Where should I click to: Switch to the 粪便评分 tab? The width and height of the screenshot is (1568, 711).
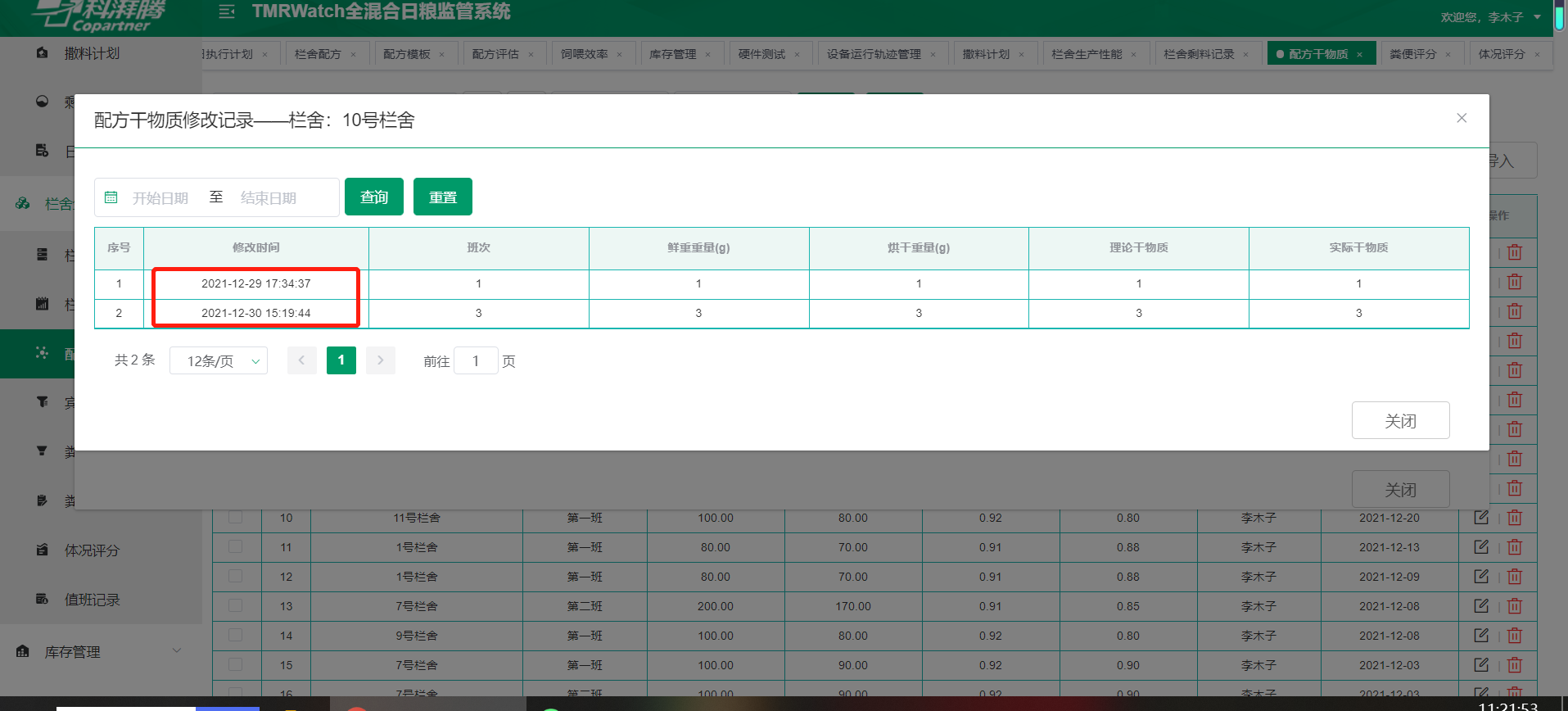click(x=1412, y=54)
